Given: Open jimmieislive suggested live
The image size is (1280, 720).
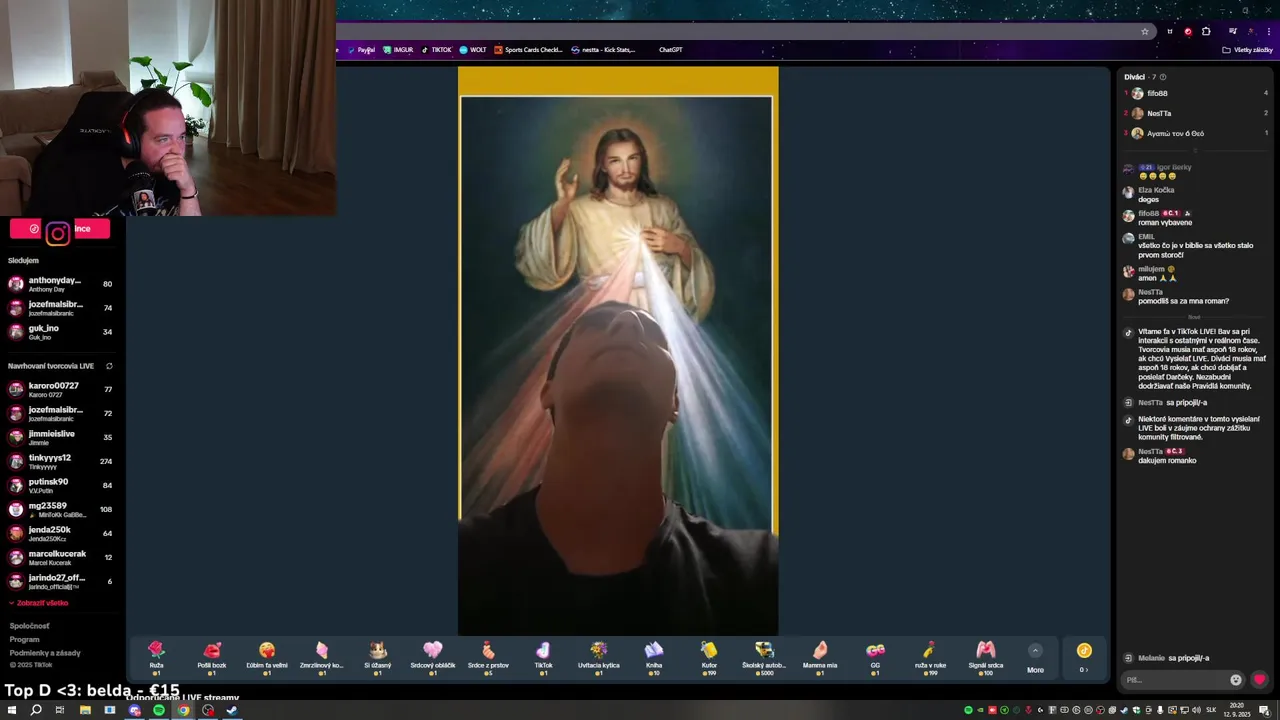Looking at the screenshot, I should point(60,437).
